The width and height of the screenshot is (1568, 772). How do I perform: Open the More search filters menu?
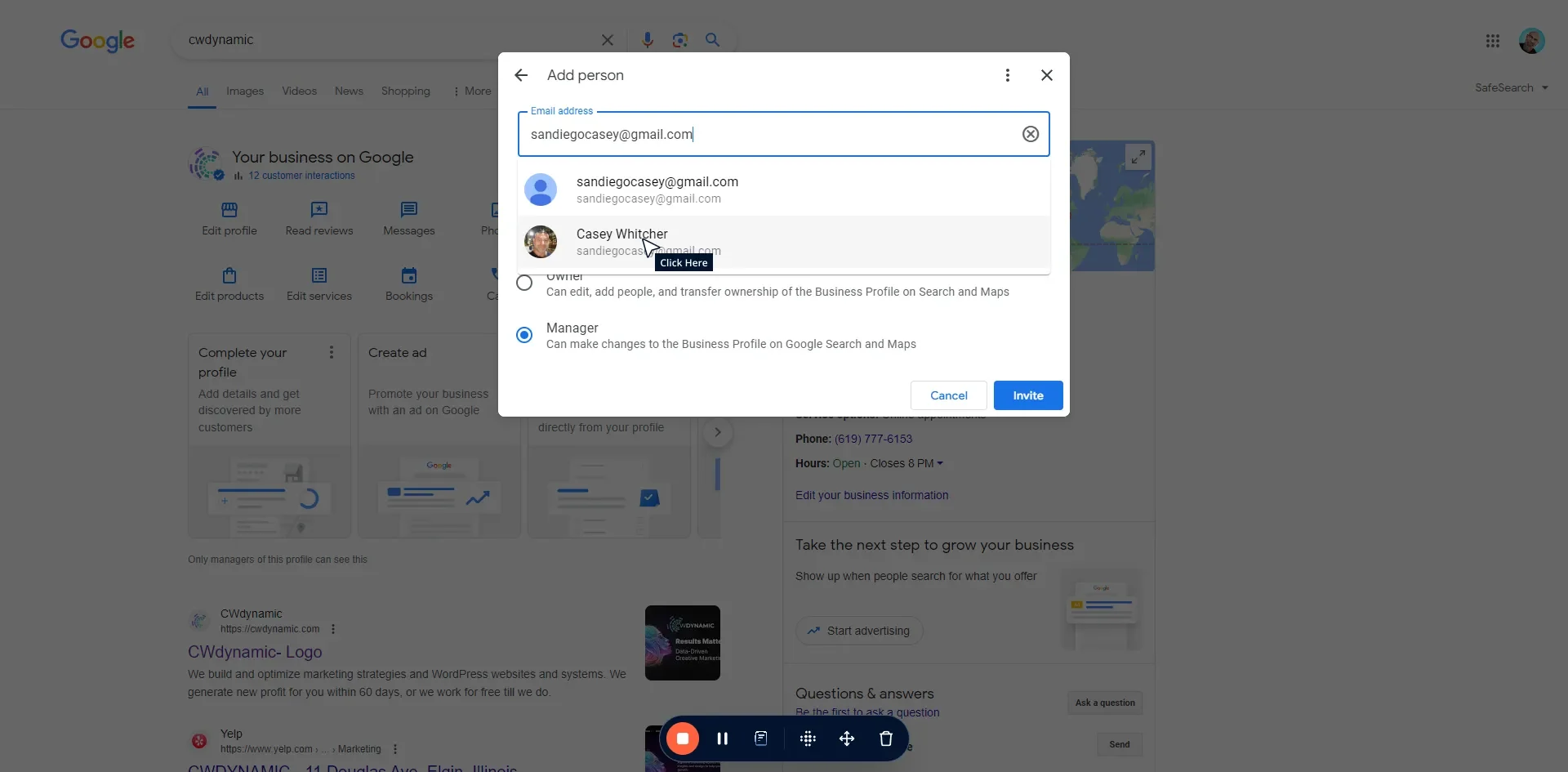(x=472, y=91)
